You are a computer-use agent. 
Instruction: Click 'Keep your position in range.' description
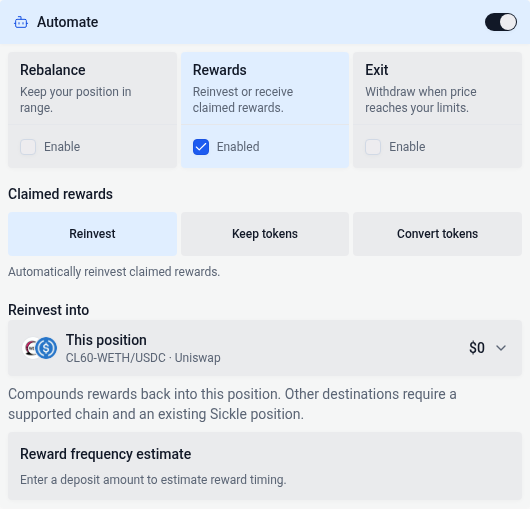(x=76, y=100)
